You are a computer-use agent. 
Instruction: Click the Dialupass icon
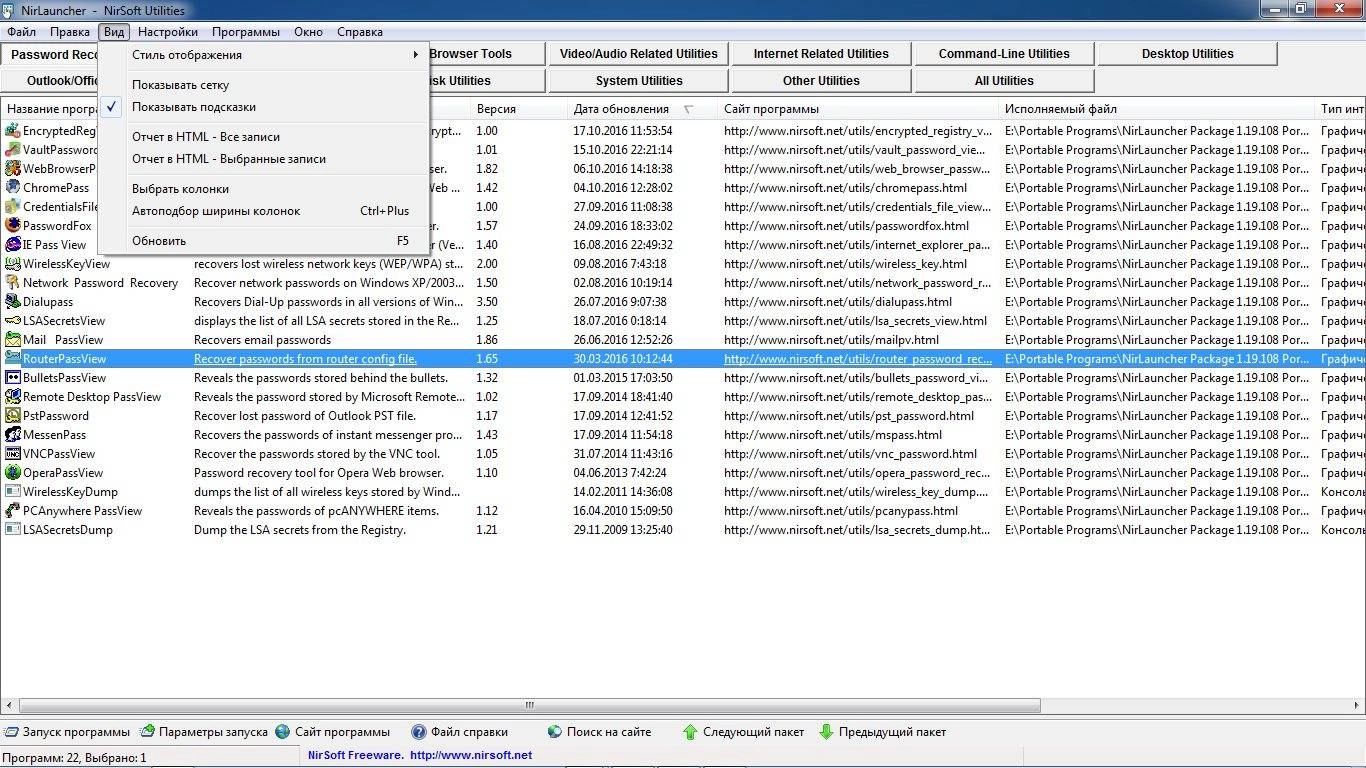(13, 301)
